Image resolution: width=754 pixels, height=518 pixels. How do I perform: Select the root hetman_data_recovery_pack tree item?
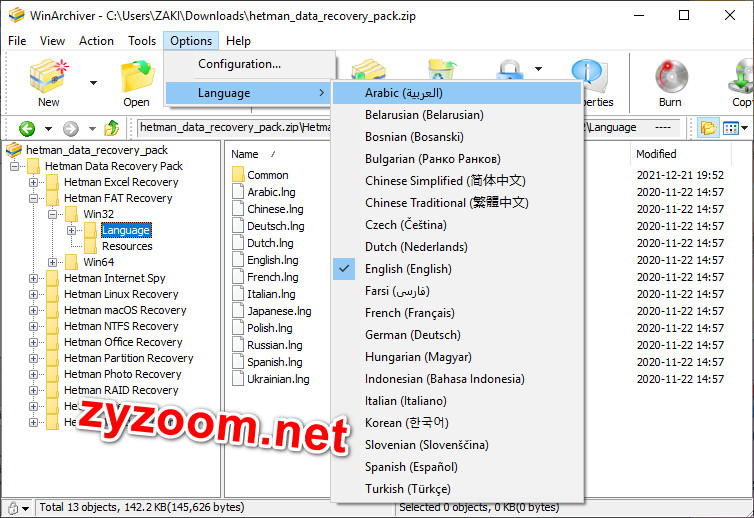pyautogui.click(x=97, y=150)
